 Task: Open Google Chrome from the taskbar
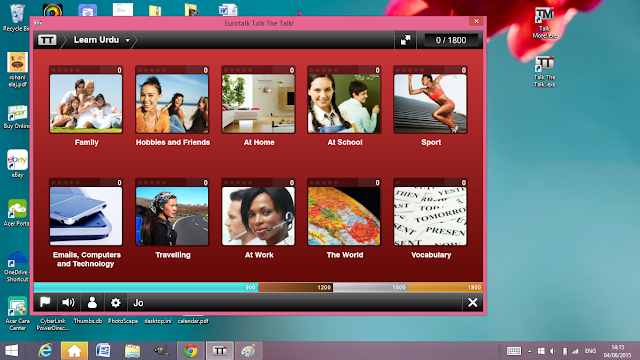[191, 351]
